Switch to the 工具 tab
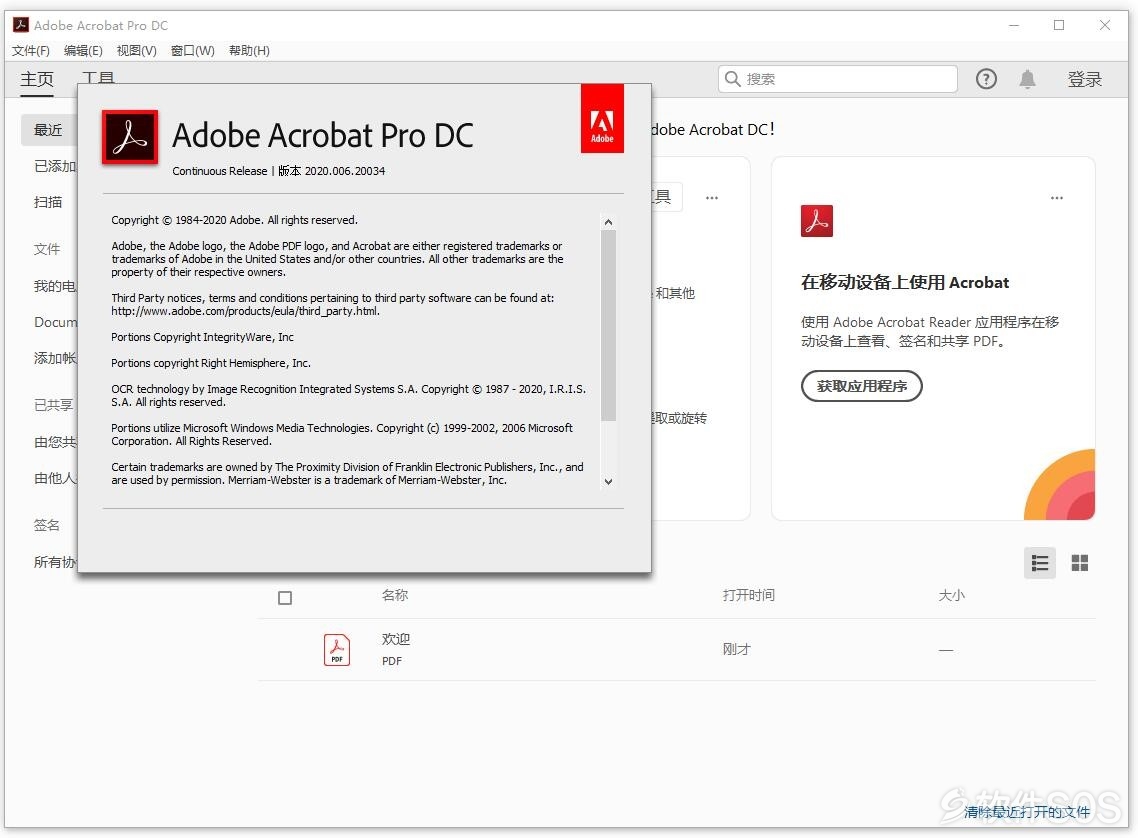 tap(99, 77)
